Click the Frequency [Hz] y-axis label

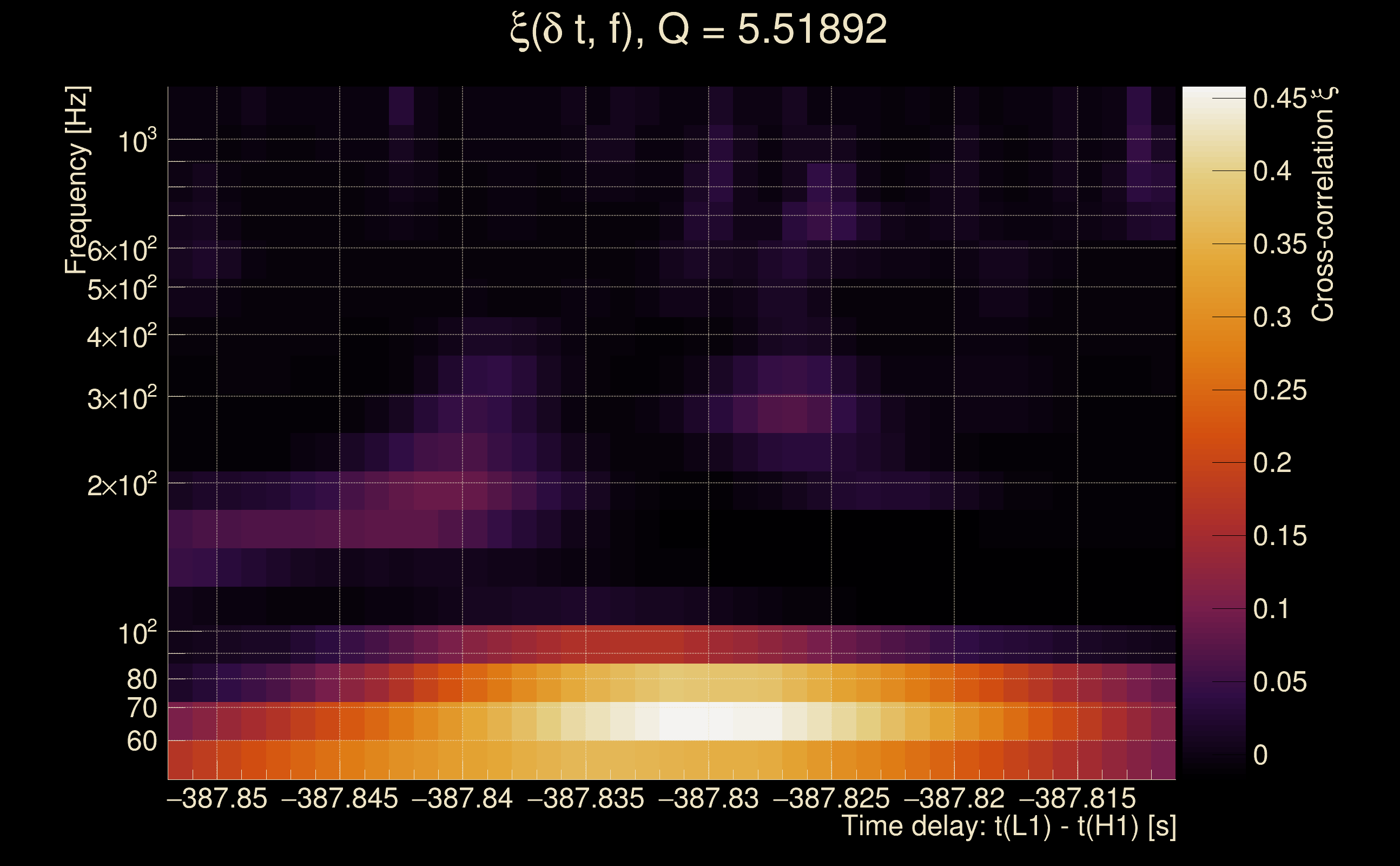(77, 180)
